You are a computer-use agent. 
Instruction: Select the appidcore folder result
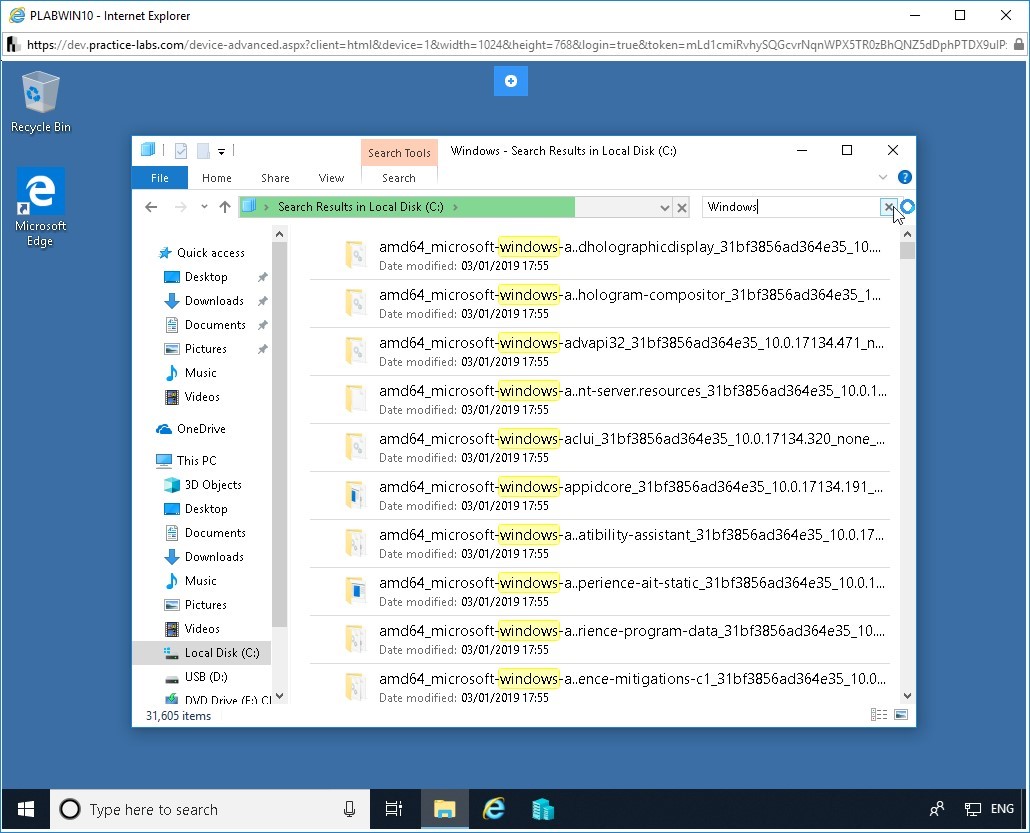point(600,495)
